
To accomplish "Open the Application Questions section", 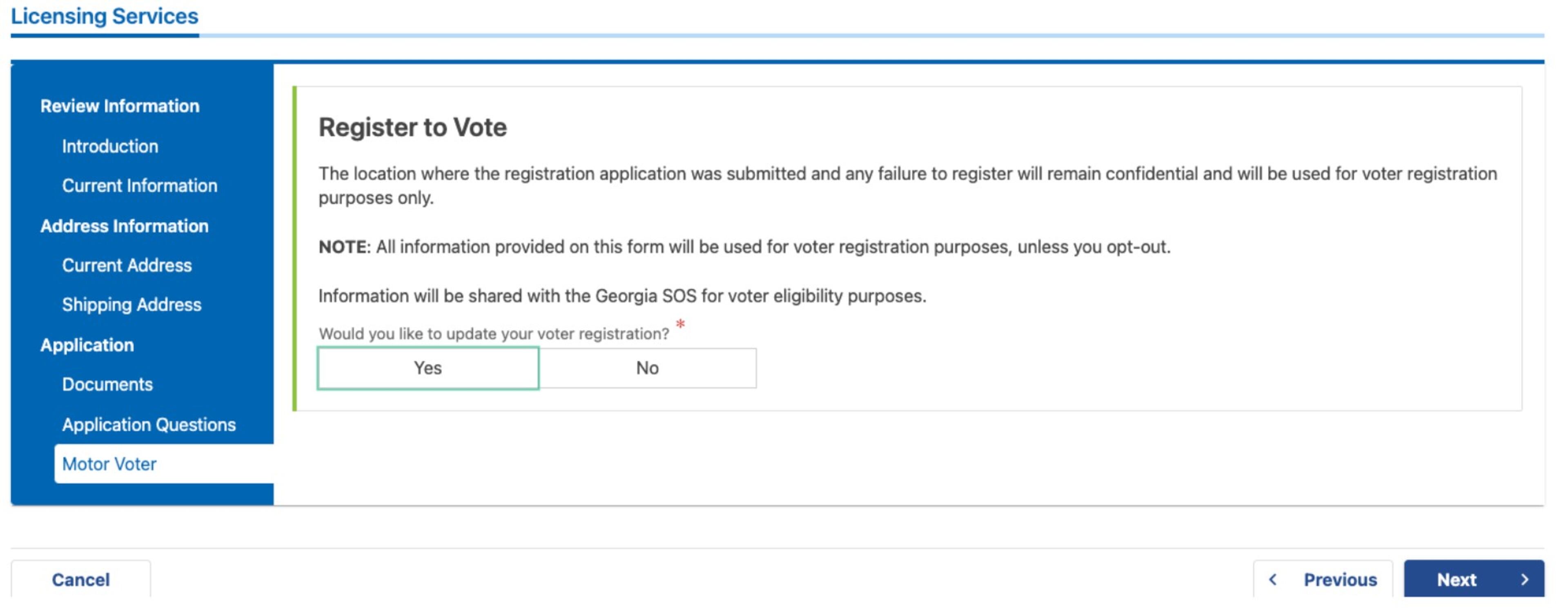I will [149, 424].
